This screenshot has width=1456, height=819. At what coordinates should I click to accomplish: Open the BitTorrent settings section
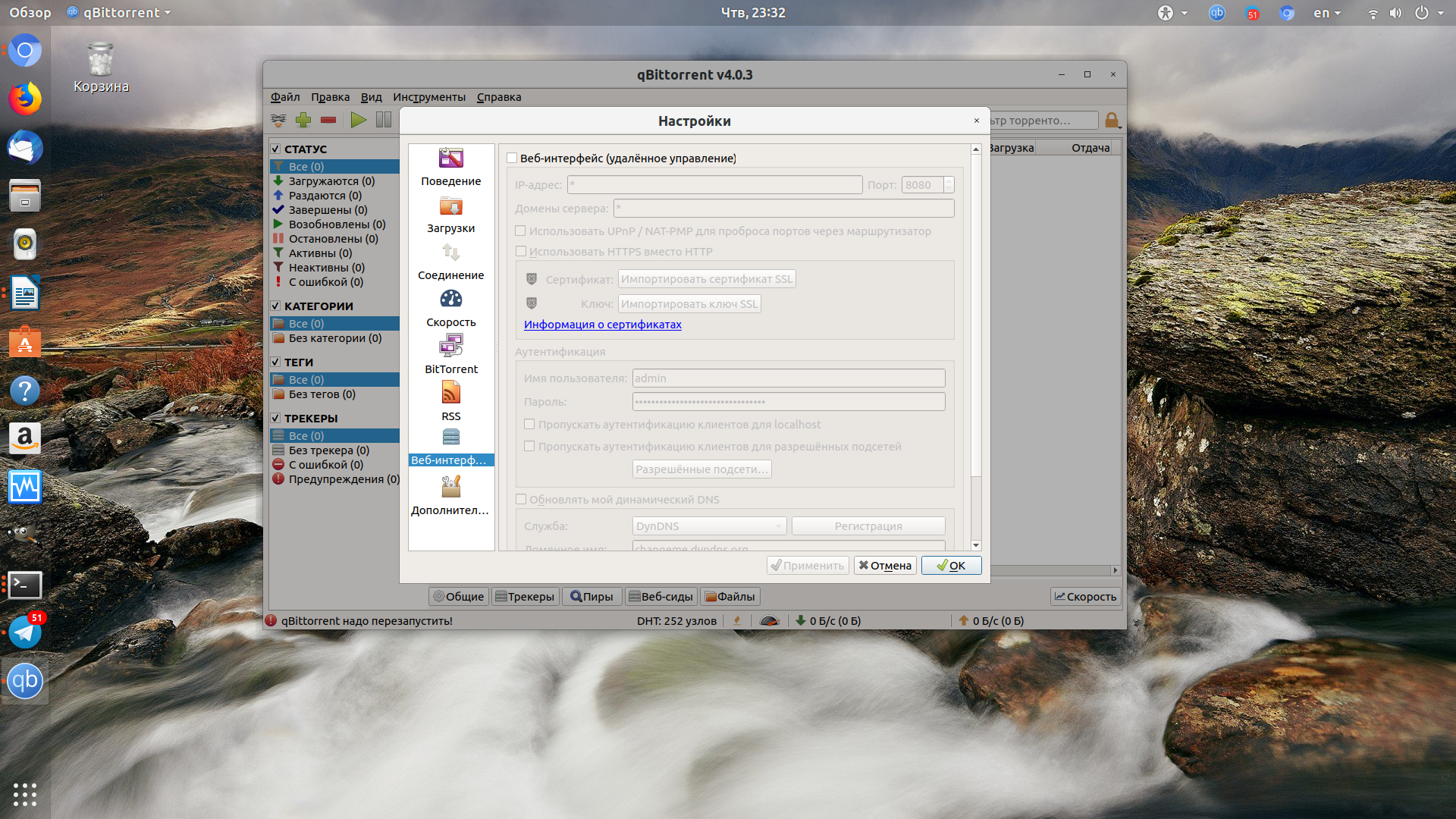[450, 356]
